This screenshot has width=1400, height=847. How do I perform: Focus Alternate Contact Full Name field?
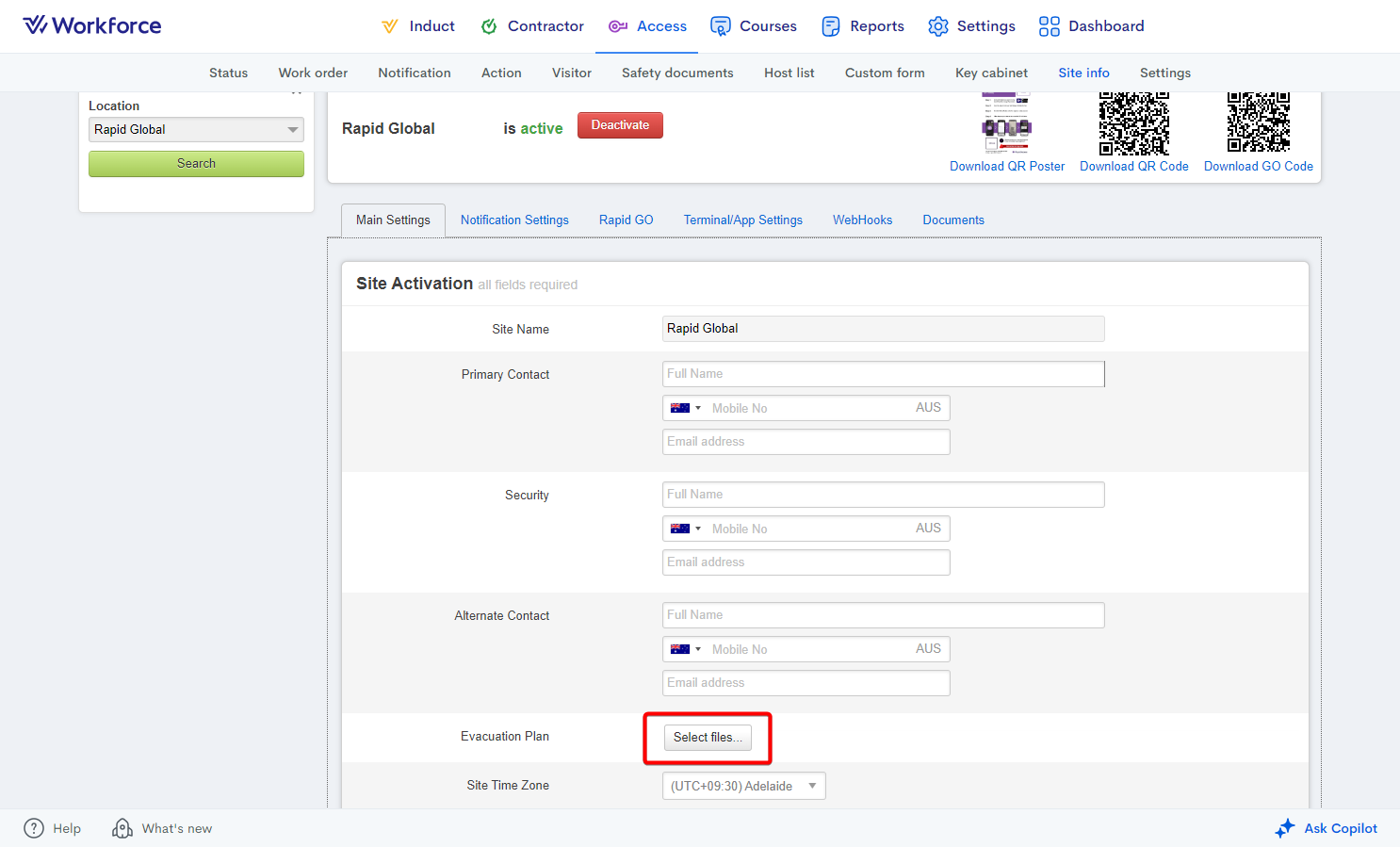[884, 615]
